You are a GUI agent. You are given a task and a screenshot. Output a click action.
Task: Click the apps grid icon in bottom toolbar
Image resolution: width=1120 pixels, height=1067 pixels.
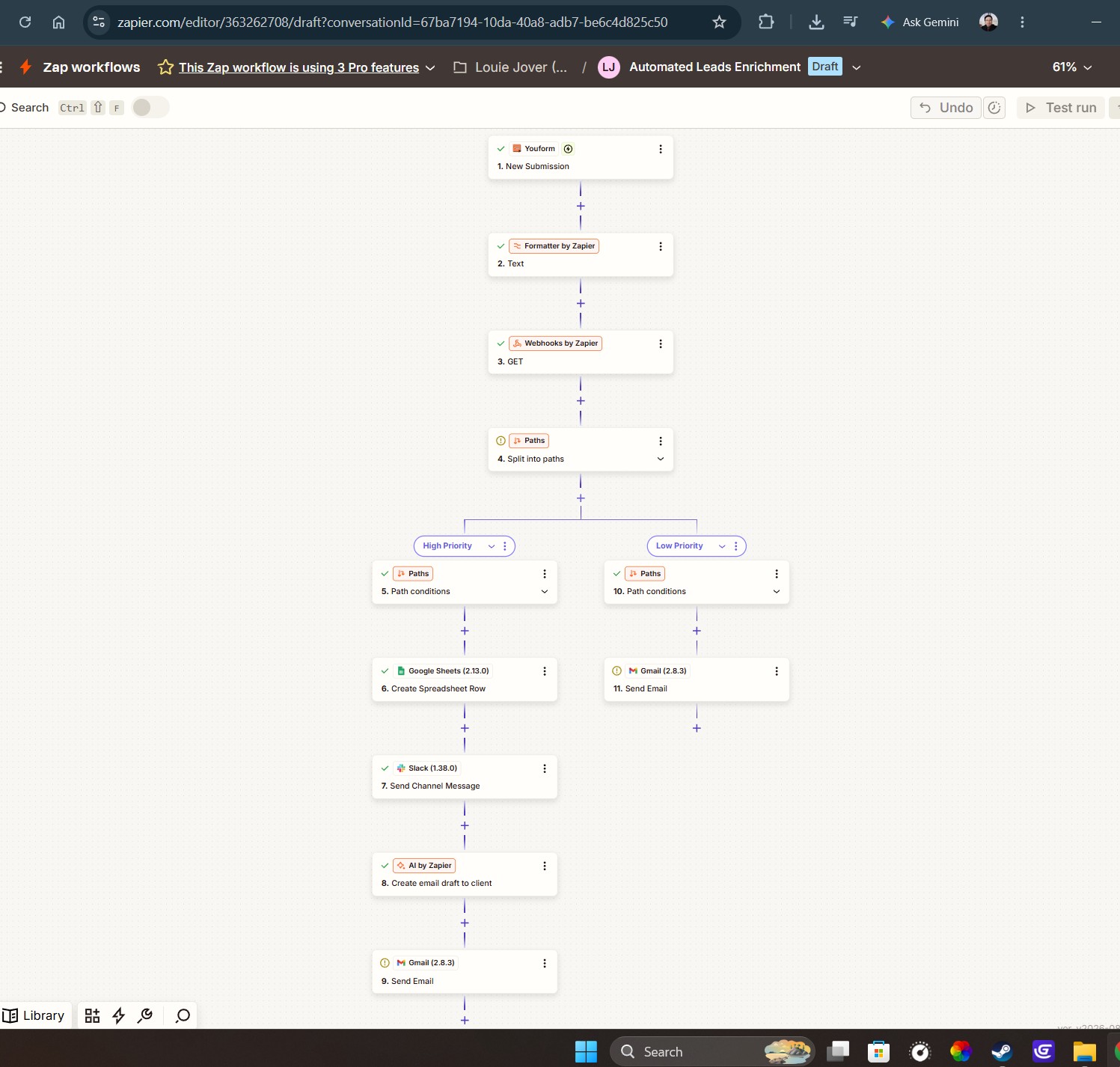tap(92, 1015)
